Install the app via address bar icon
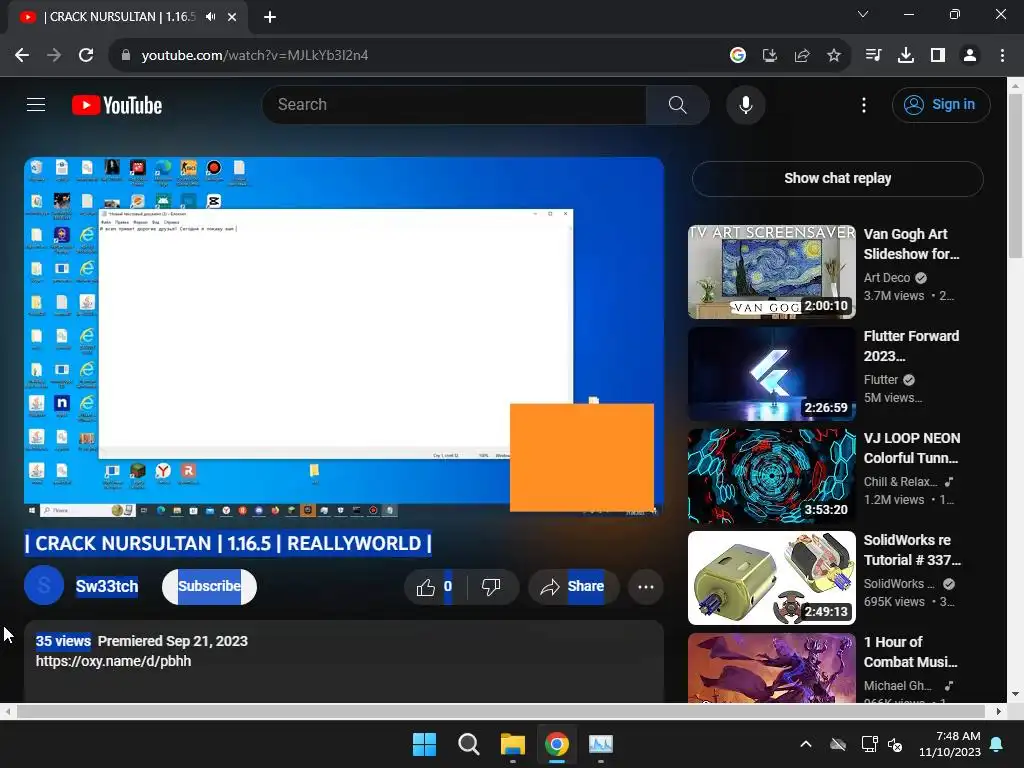The width and height of the screenshot is (1024, 768). click(770, 56)
